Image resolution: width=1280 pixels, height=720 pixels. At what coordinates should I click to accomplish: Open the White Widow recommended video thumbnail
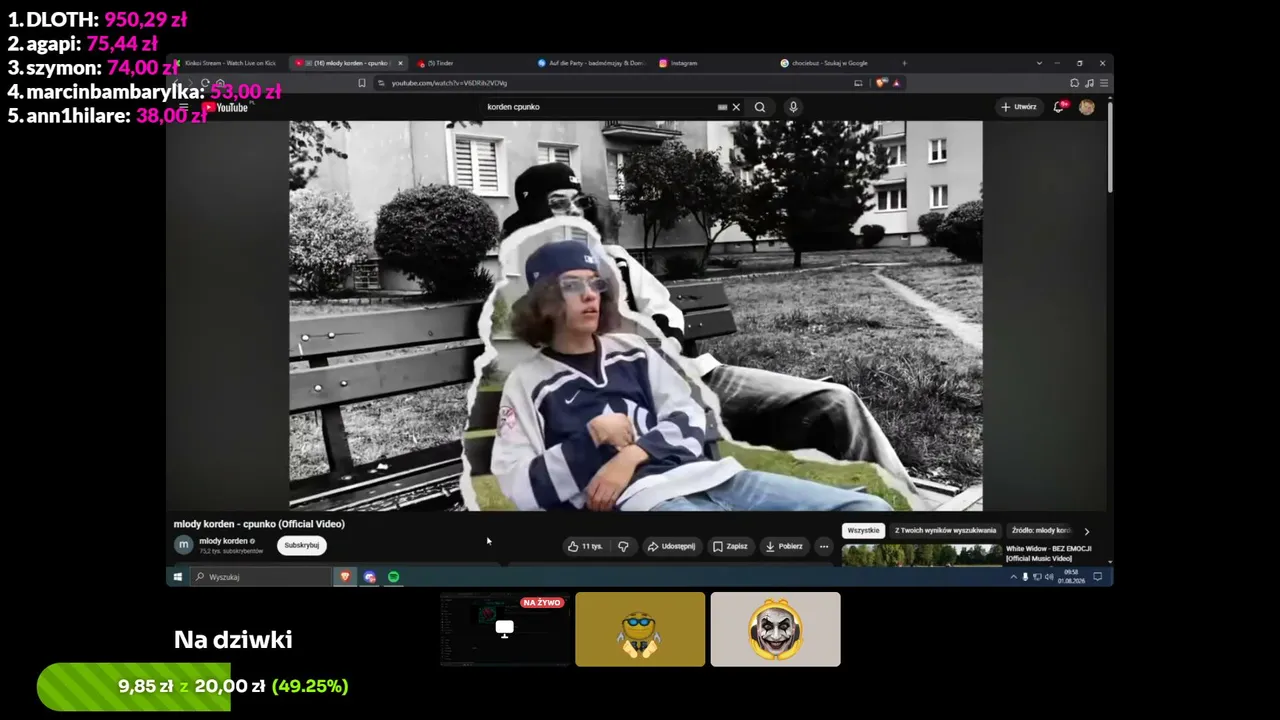(x=921, y=556)
